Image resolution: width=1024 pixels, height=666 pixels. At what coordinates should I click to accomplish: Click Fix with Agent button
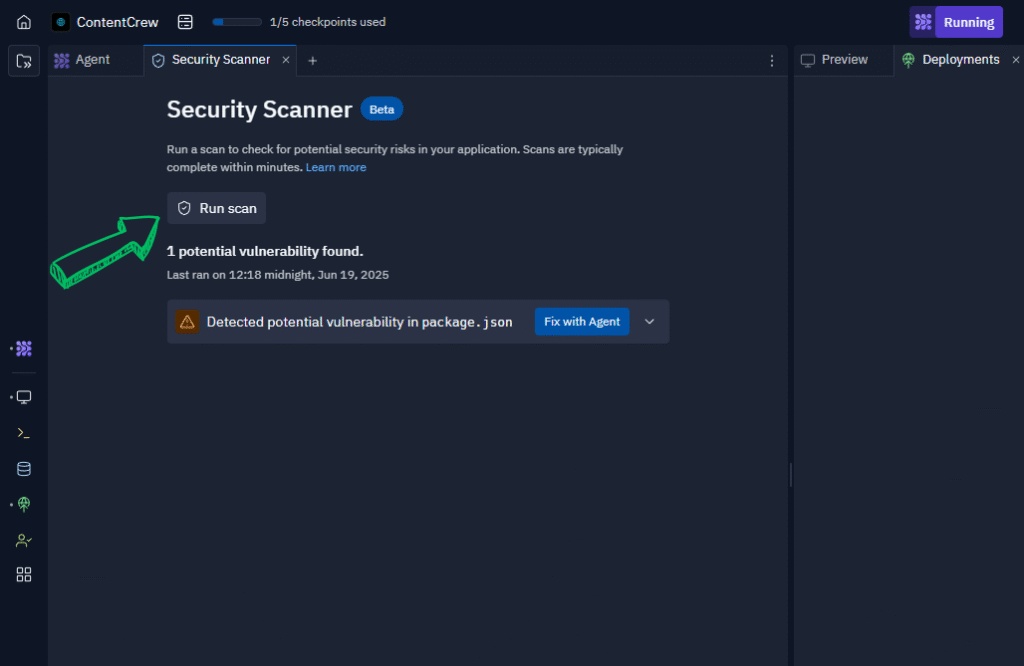pos(582,322)
